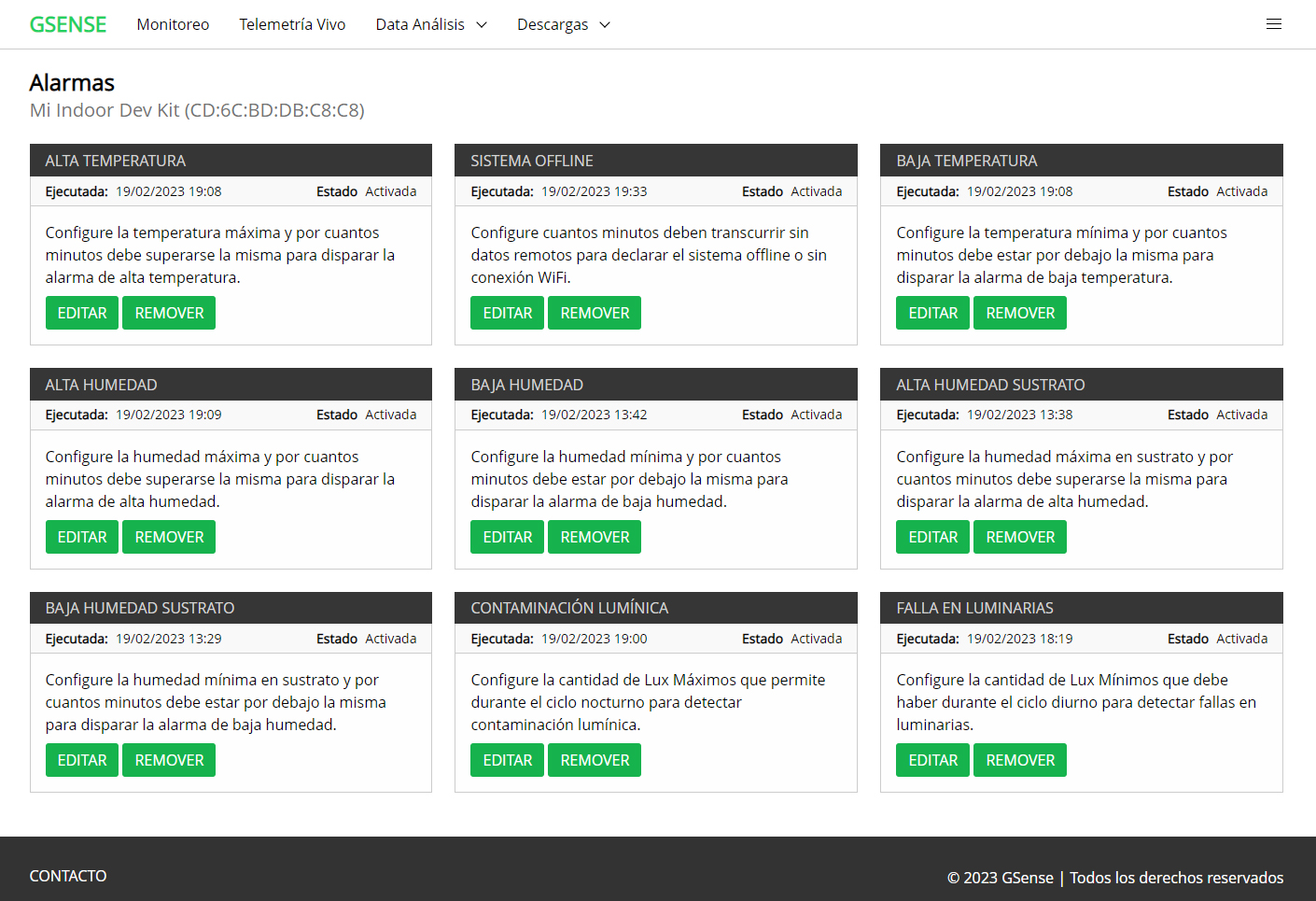Image resolution: width=1316 pixels, height=901 pixels.
Task: Edit the Sistema Offline alarm
Action: click(x=507, y=313)
